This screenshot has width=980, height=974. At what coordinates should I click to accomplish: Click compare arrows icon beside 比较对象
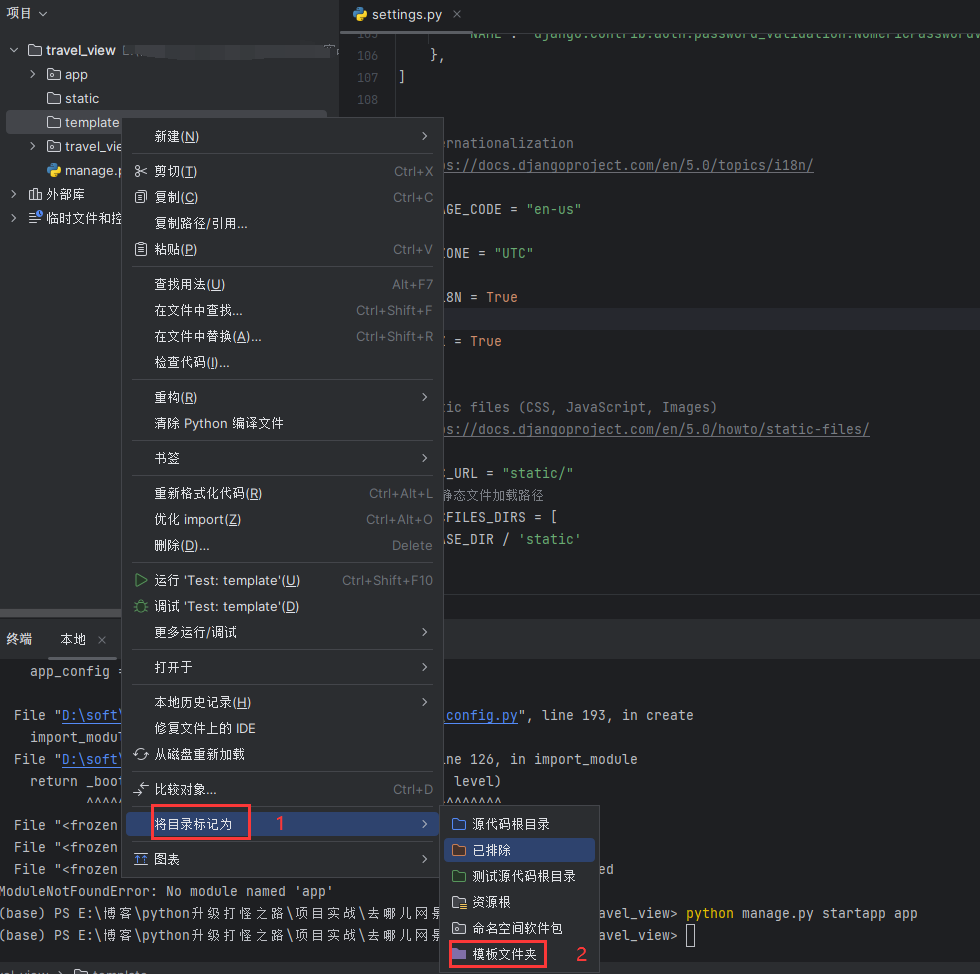click(x=141, y=789)
